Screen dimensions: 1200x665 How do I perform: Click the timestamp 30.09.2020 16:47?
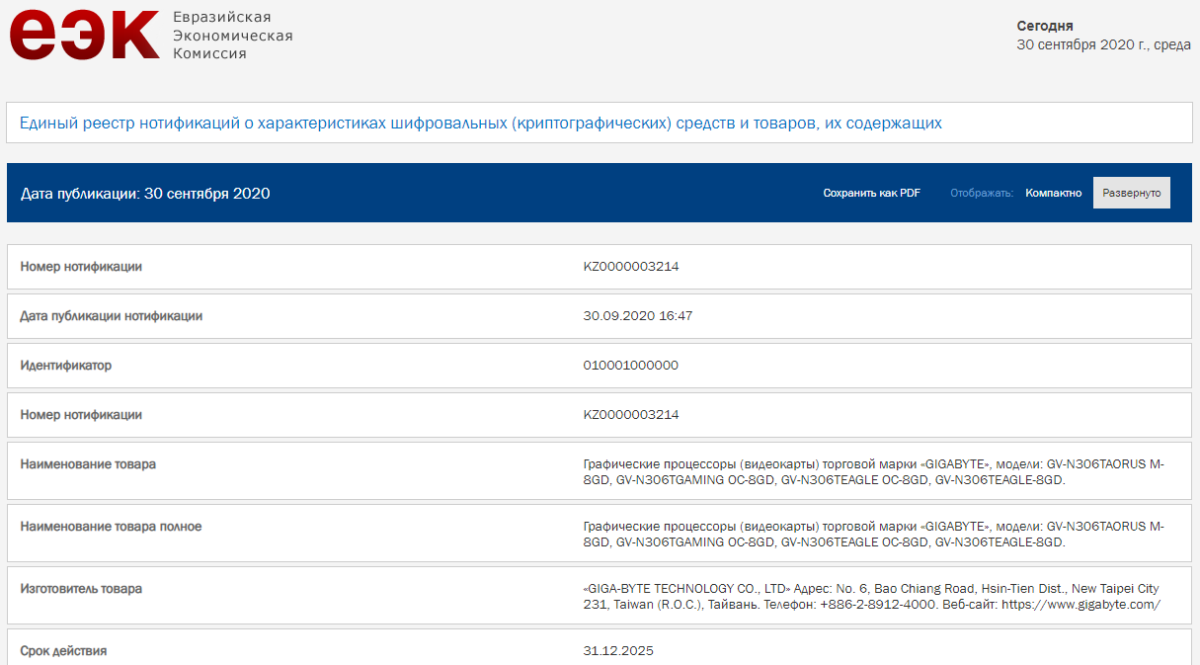[637, 316]
